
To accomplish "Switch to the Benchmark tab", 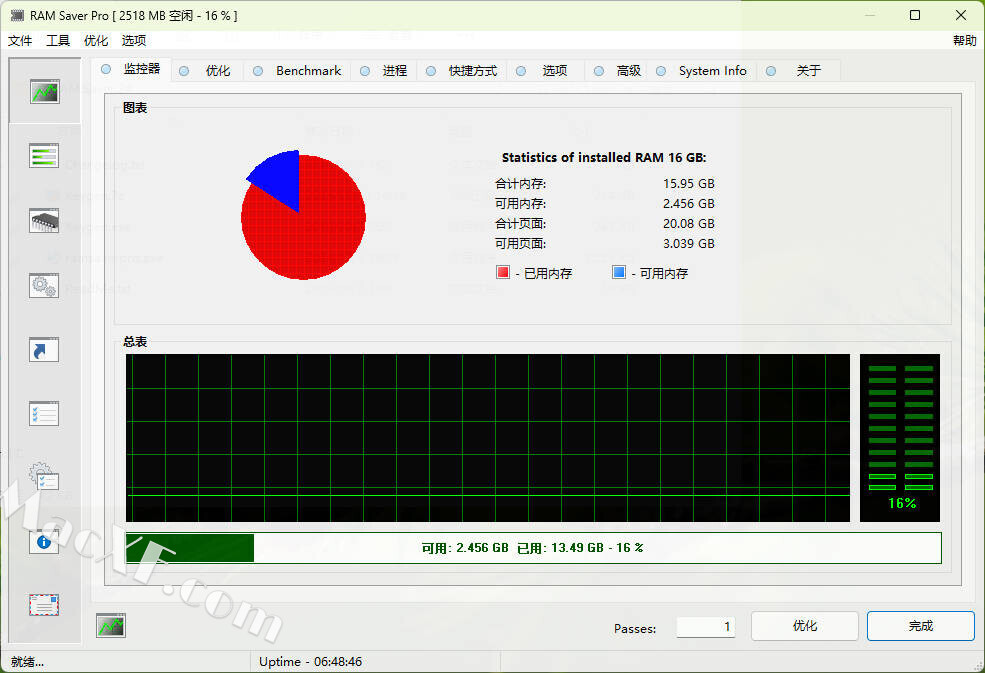I will 308,71.
